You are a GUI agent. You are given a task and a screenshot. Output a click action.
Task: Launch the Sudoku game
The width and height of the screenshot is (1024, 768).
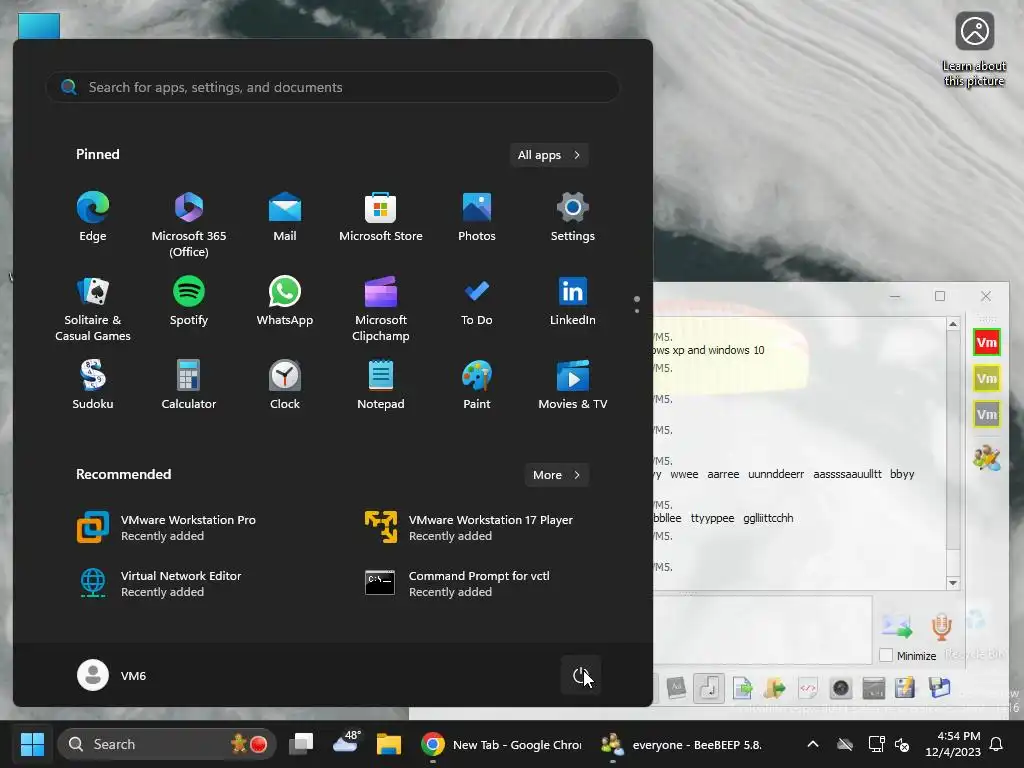click(x=93, y=385)
